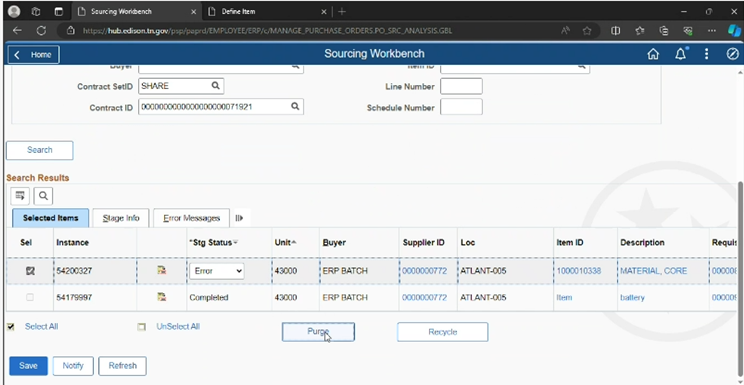Open detail icon for instance 54179997

click(x=162, y=297)
